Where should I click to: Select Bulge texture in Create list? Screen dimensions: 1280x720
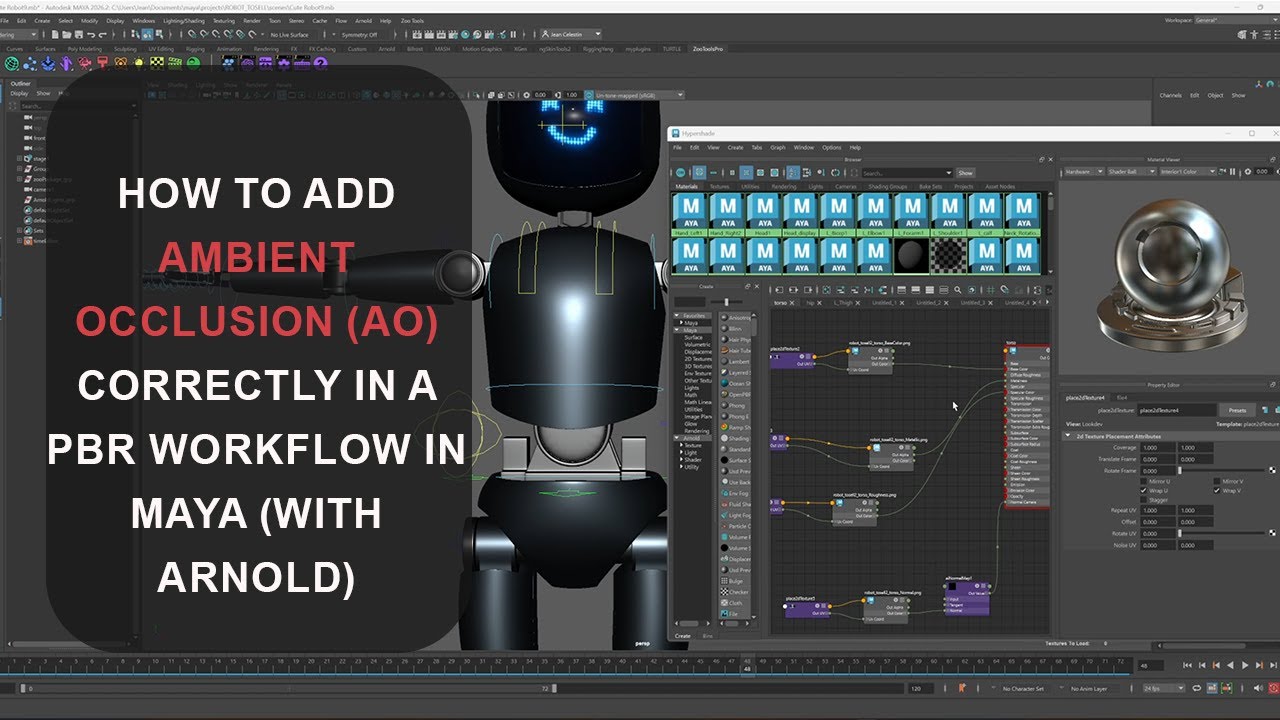coord(736,581)
